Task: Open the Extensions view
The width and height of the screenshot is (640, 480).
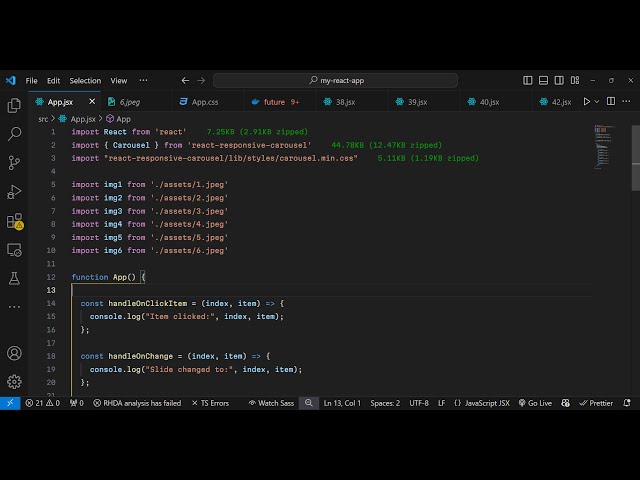Action: coord(14,221)
